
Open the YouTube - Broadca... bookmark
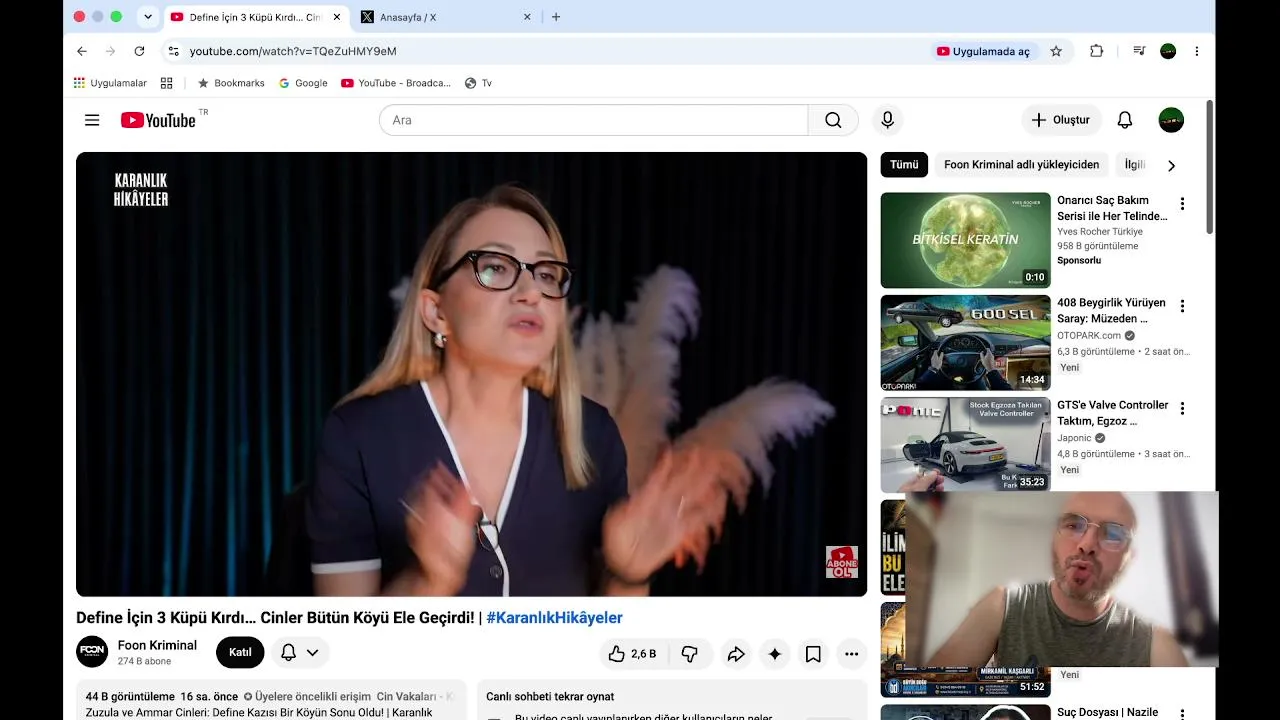pos(396,83)
